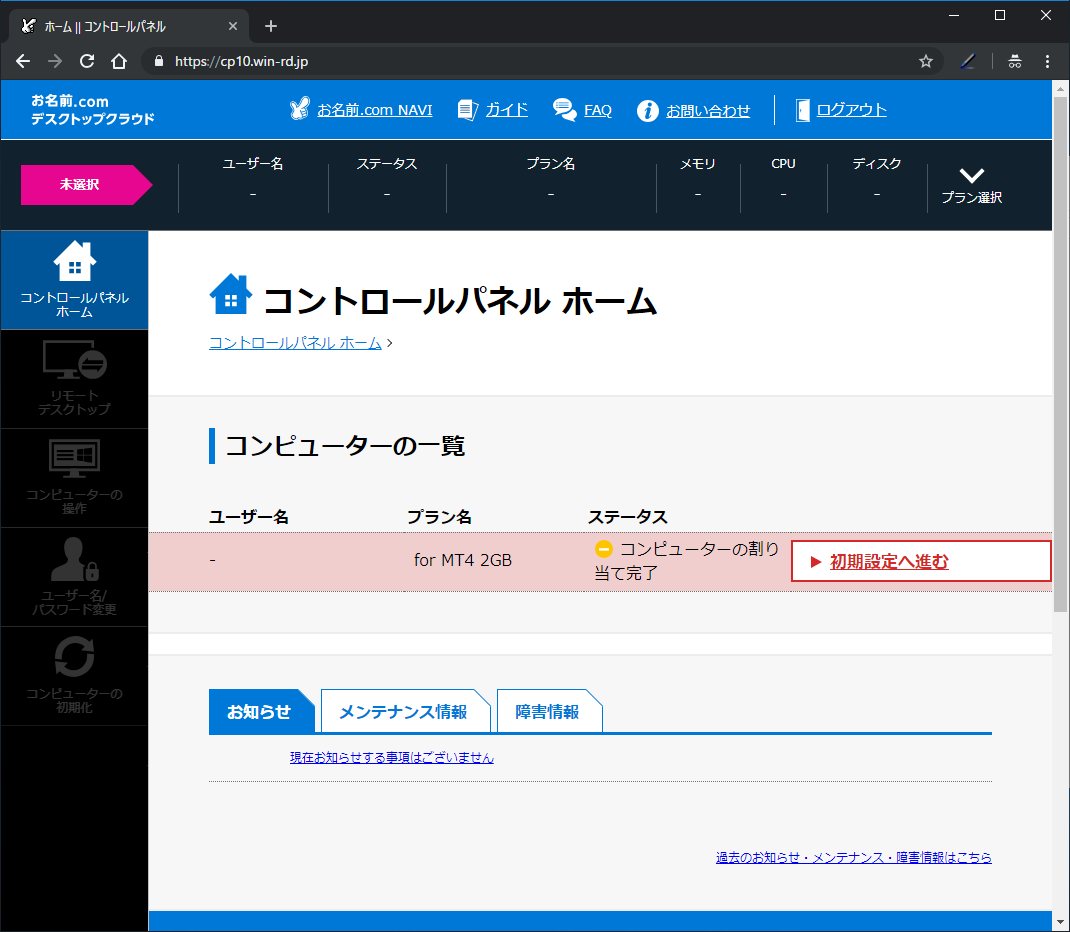Expand the プラン選択 chevron
Image resolution: width=1070 pixels, height=932 pixels.
[x=972, y=175]
